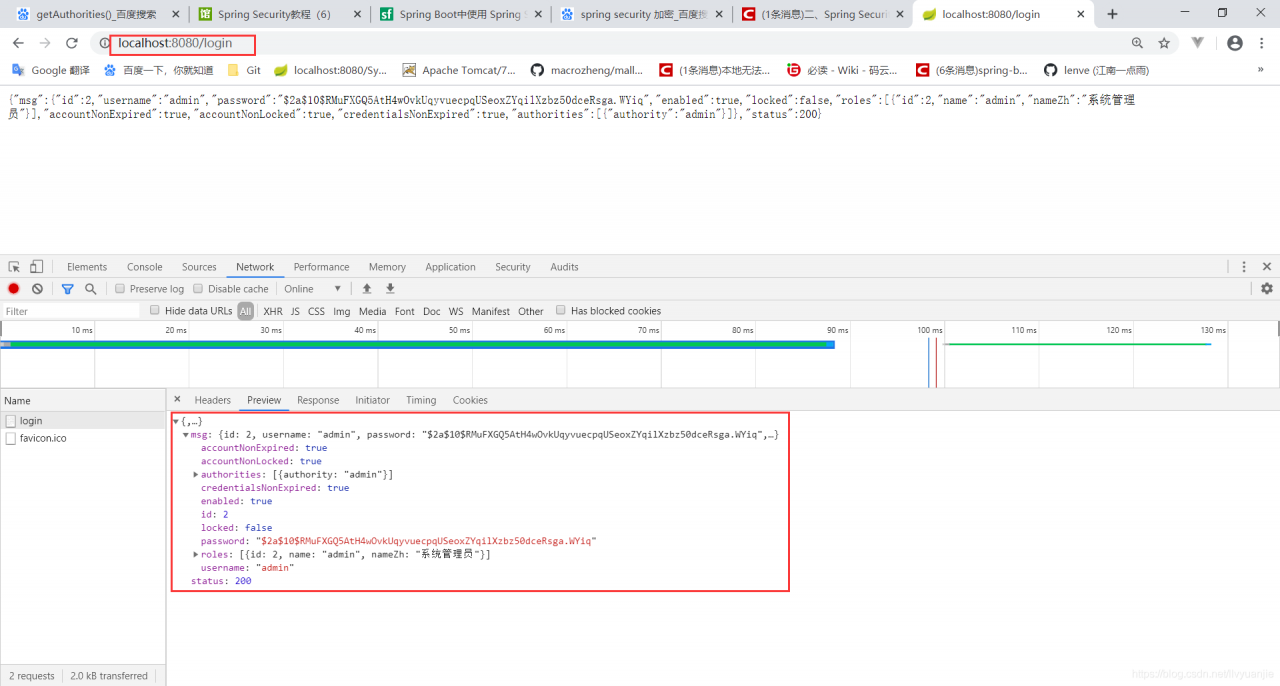The width and height of the screenshot is (1280, 686).
Task: Open the Online throttling dropdown
Action: click(x=313, y=289)
